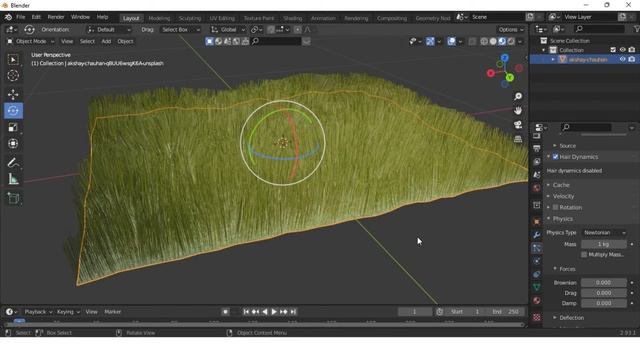This screenshot has width=640, height=360.
Task: Open the Object Data properties tab icon
Action: click(x=537, y=287)
